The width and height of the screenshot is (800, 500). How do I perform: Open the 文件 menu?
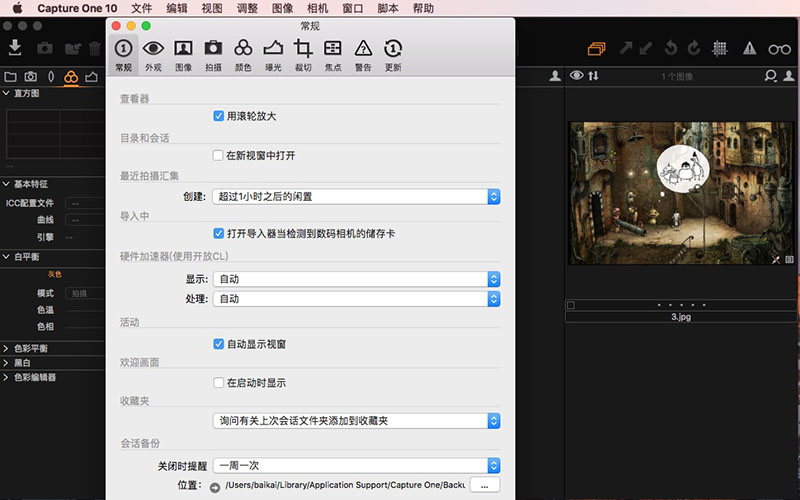point(141,8)
